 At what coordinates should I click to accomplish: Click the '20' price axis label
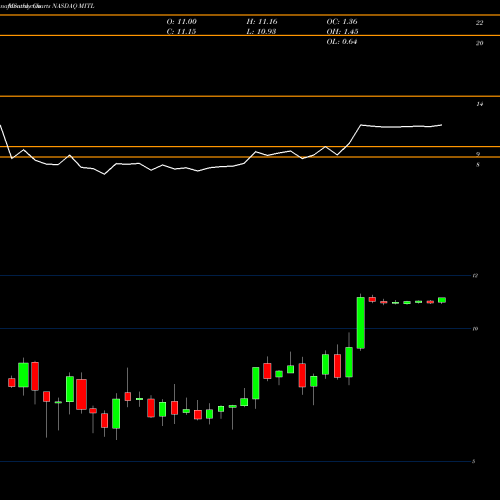click(x=479, y=43)
